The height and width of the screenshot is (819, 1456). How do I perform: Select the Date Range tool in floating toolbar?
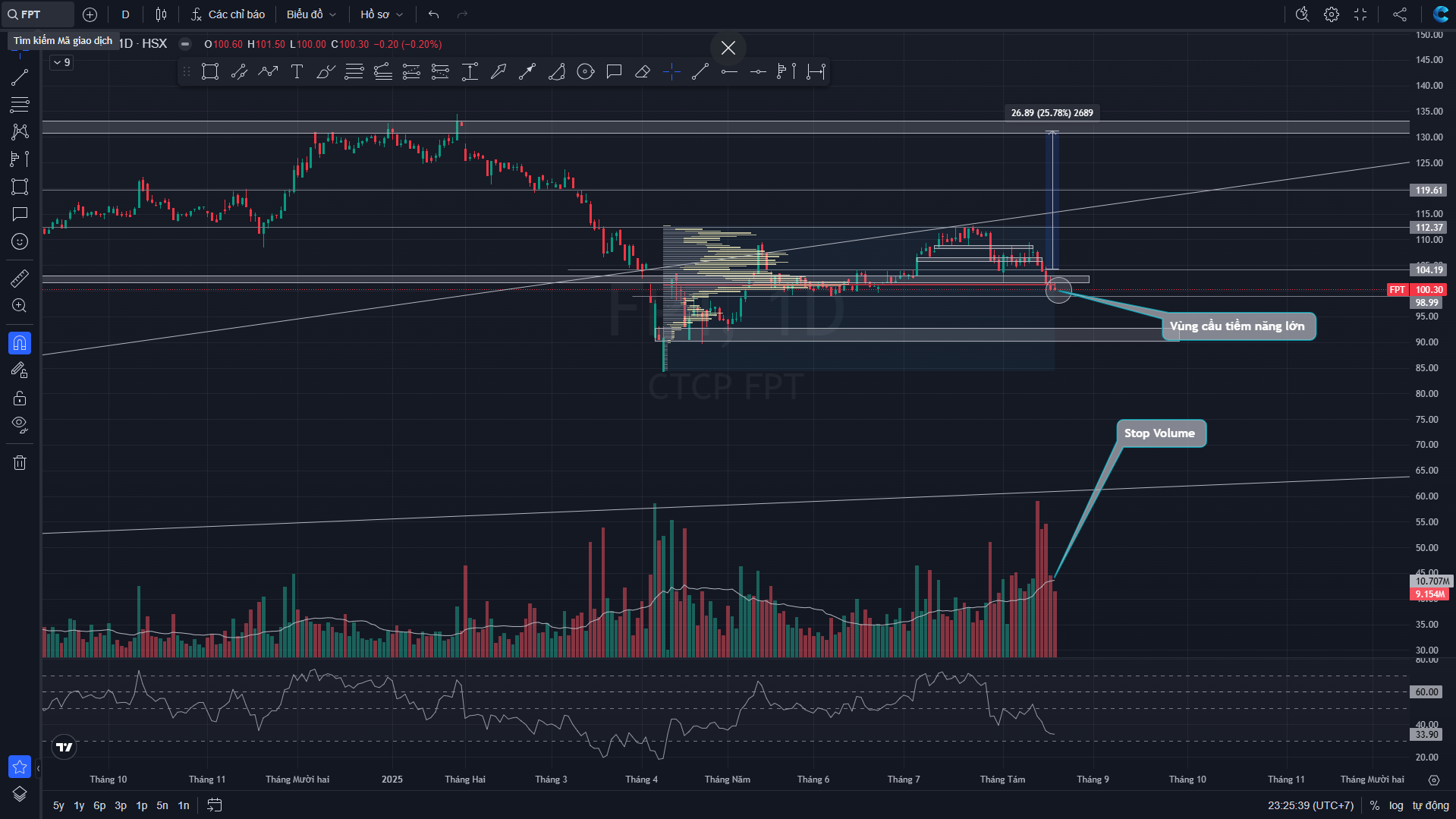coord(816,72)
